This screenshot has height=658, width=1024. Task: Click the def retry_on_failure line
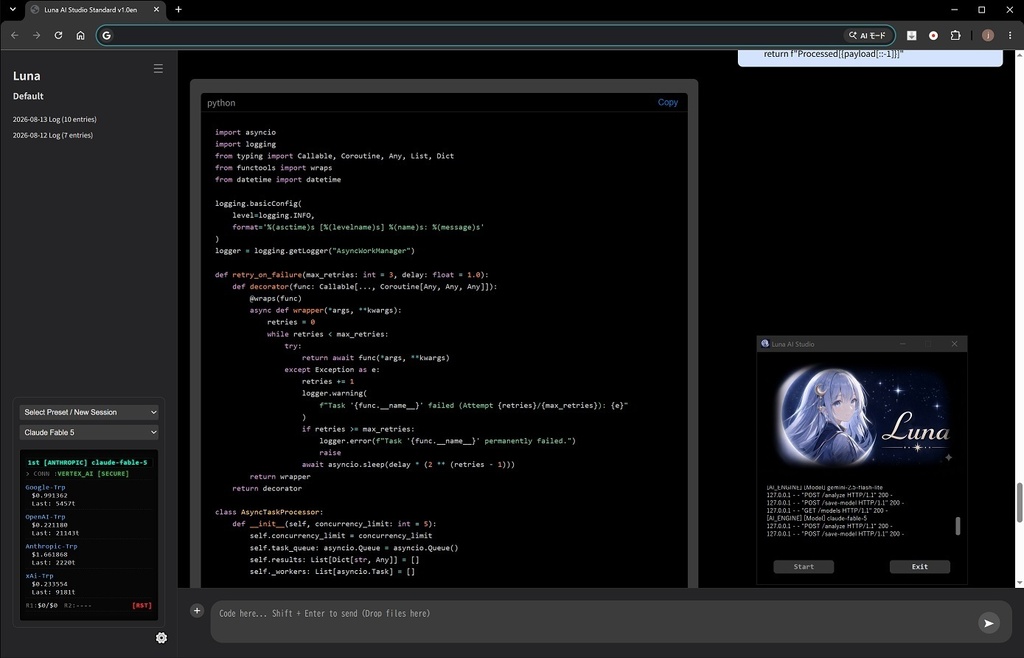tap(351, 275)
